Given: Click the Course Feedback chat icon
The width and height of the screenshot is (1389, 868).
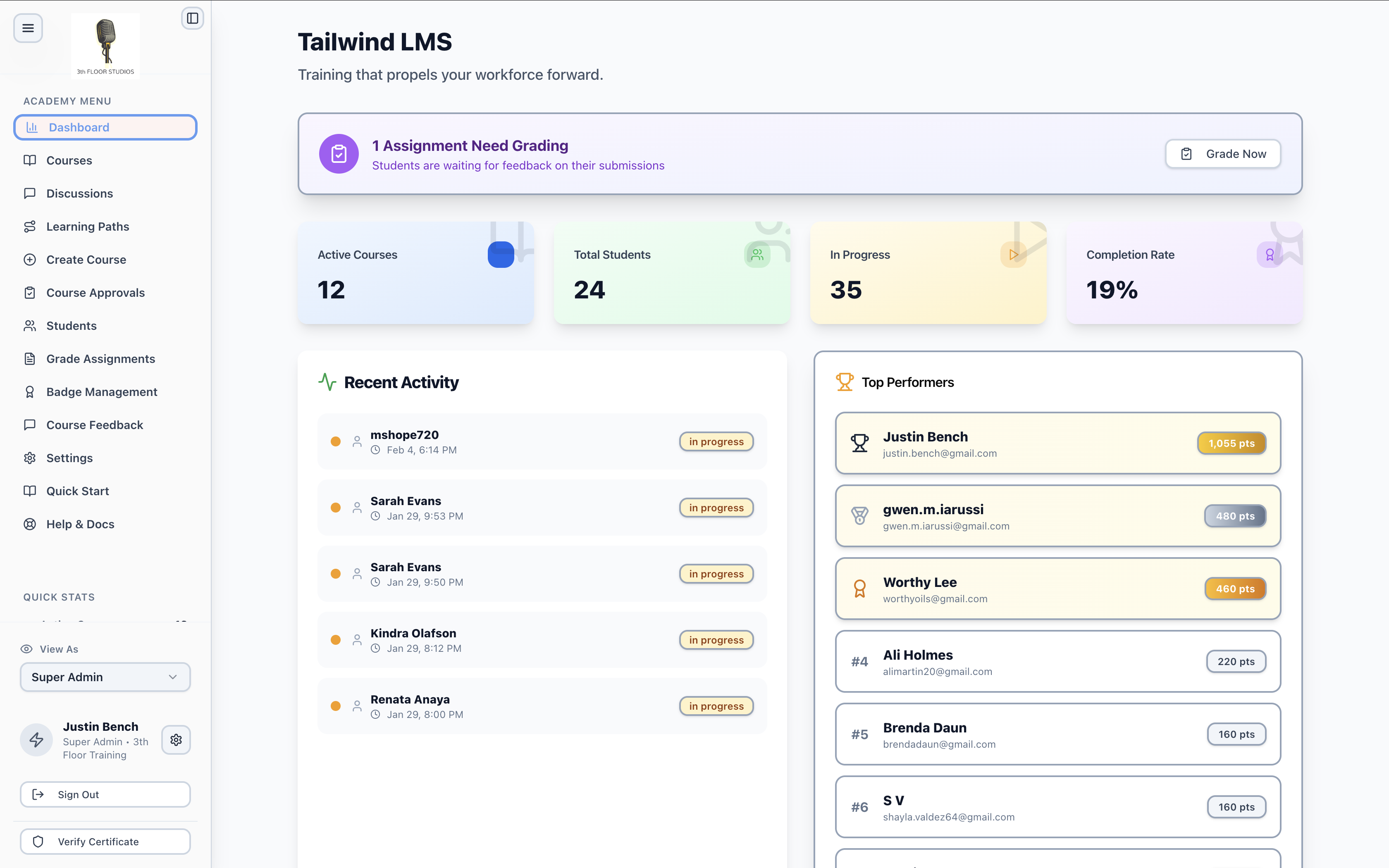Looking at the screenshot, I should point(30,425).
